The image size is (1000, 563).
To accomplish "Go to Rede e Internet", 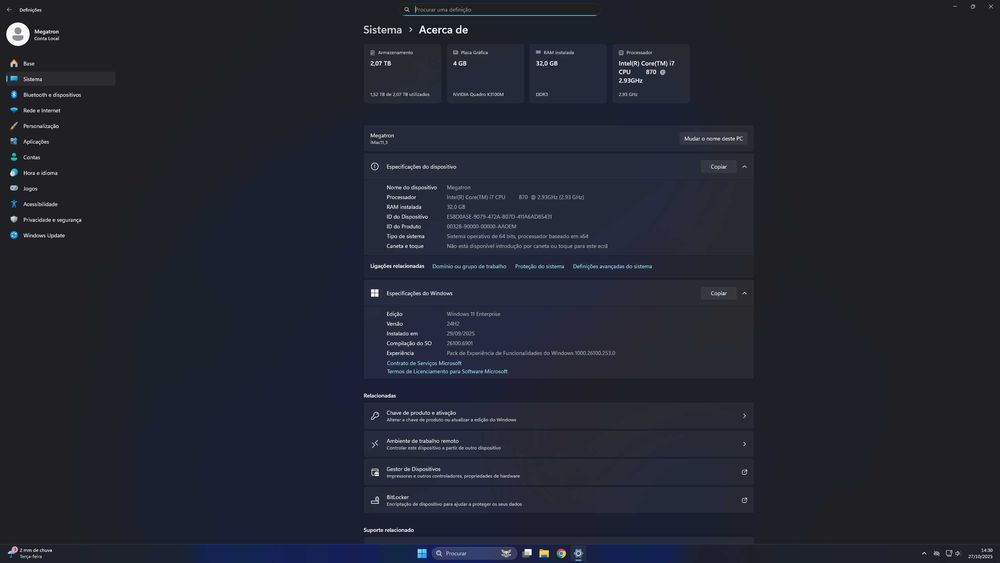I will (x=60, y=110).
